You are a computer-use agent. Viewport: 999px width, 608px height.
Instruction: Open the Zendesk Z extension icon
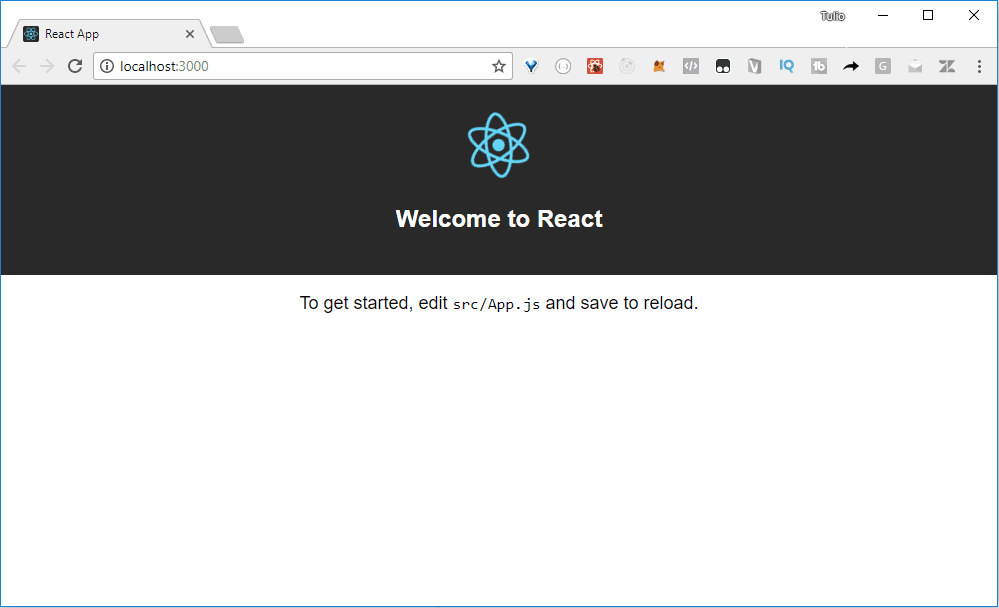(x=947, y=66)
